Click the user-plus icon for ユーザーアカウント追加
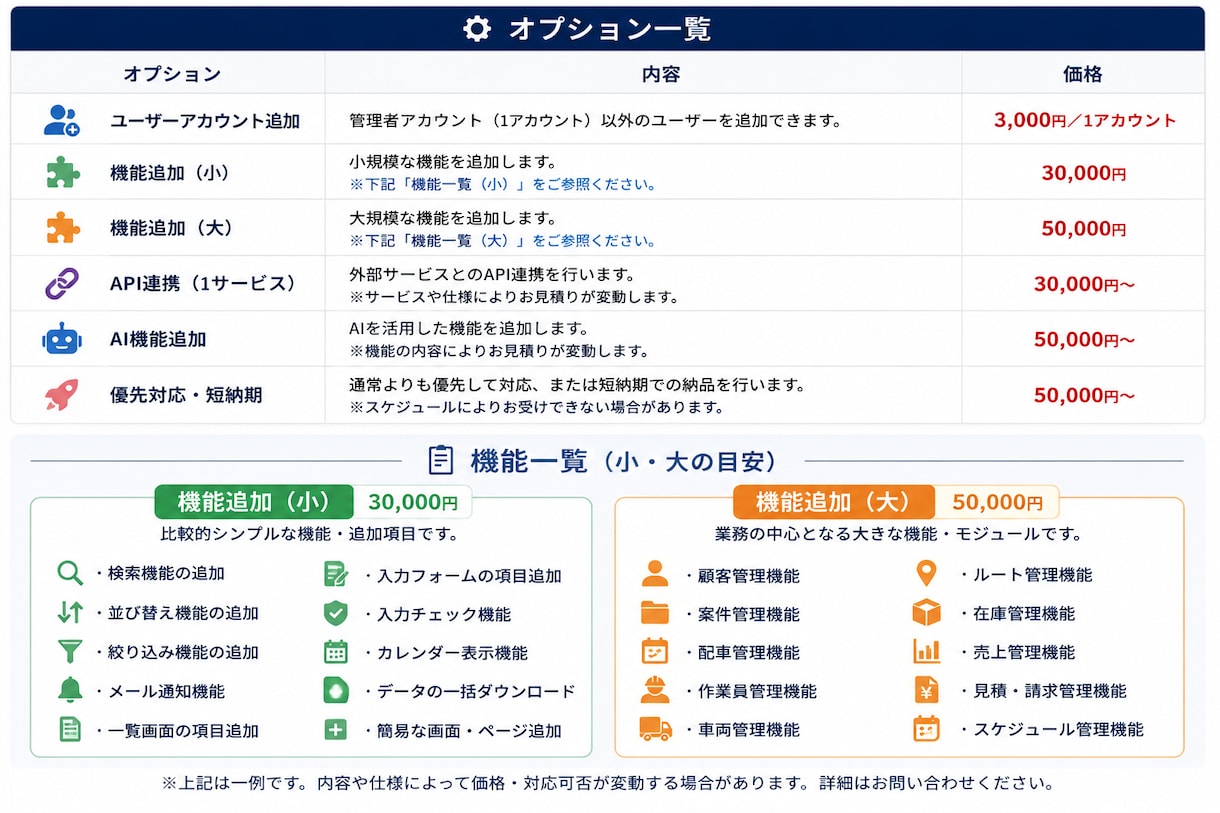1220x813 pixels. [62, 120]
